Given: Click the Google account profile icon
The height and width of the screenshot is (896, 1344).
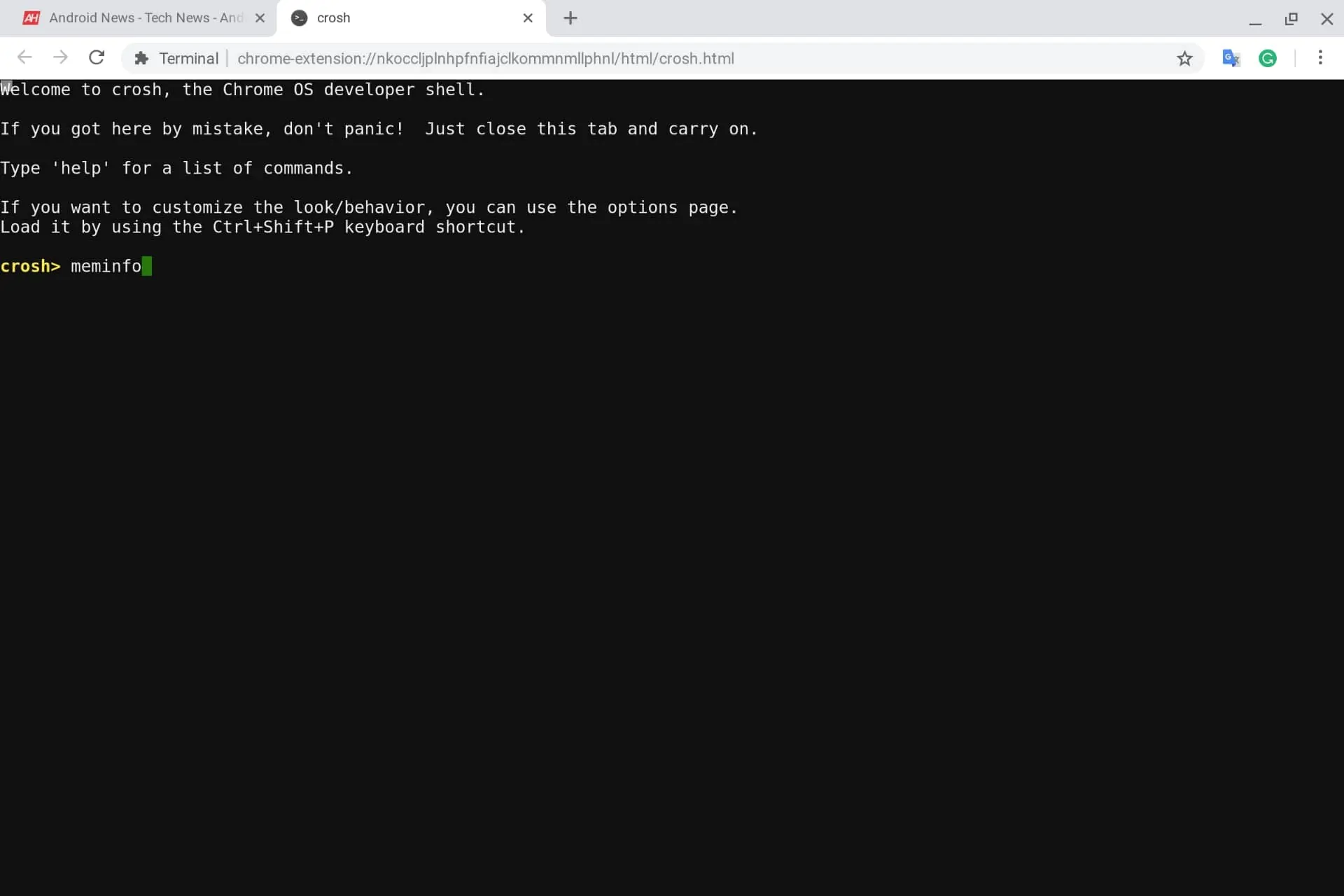Looking at the screenshot, I should [x=1268, y=57].
